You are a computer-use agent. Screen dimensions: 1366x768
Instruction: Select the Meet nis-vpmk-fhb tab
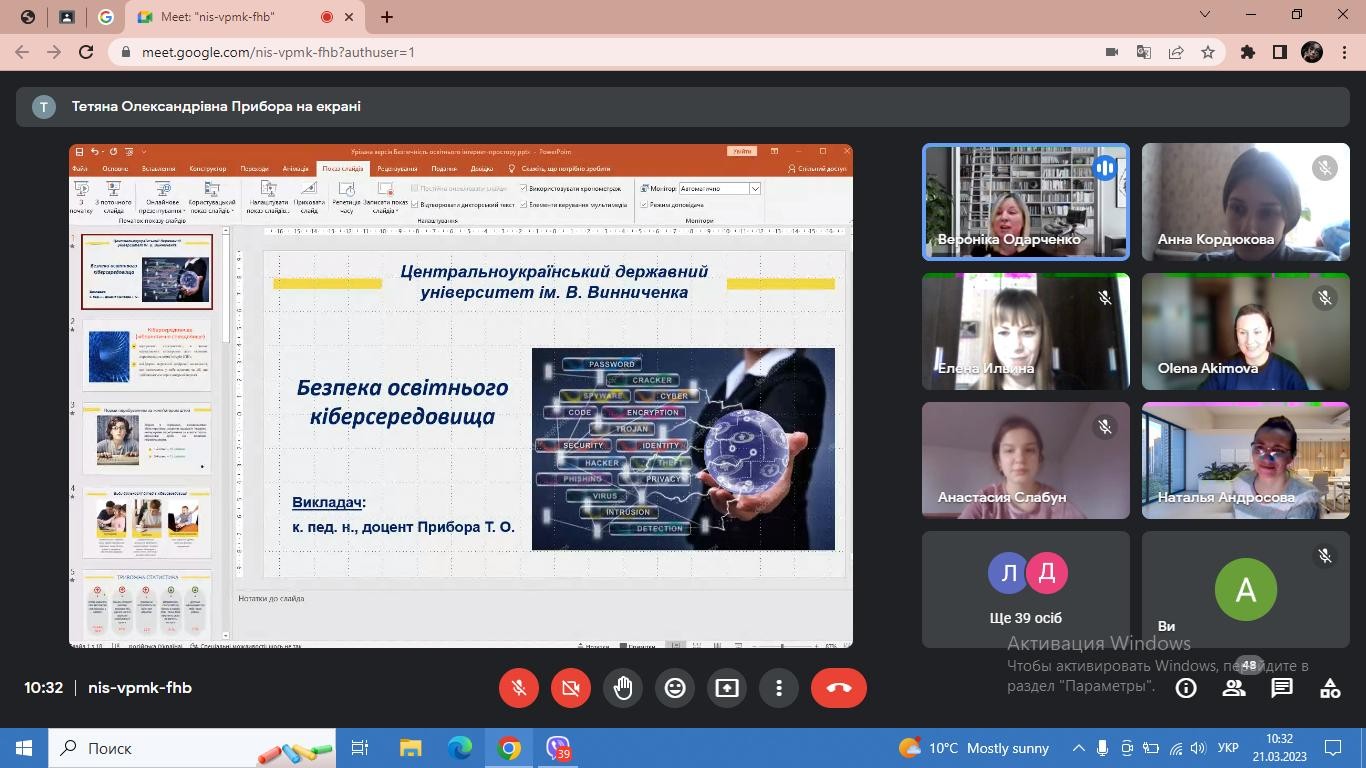pyautogui.click(x=230, y=17)
